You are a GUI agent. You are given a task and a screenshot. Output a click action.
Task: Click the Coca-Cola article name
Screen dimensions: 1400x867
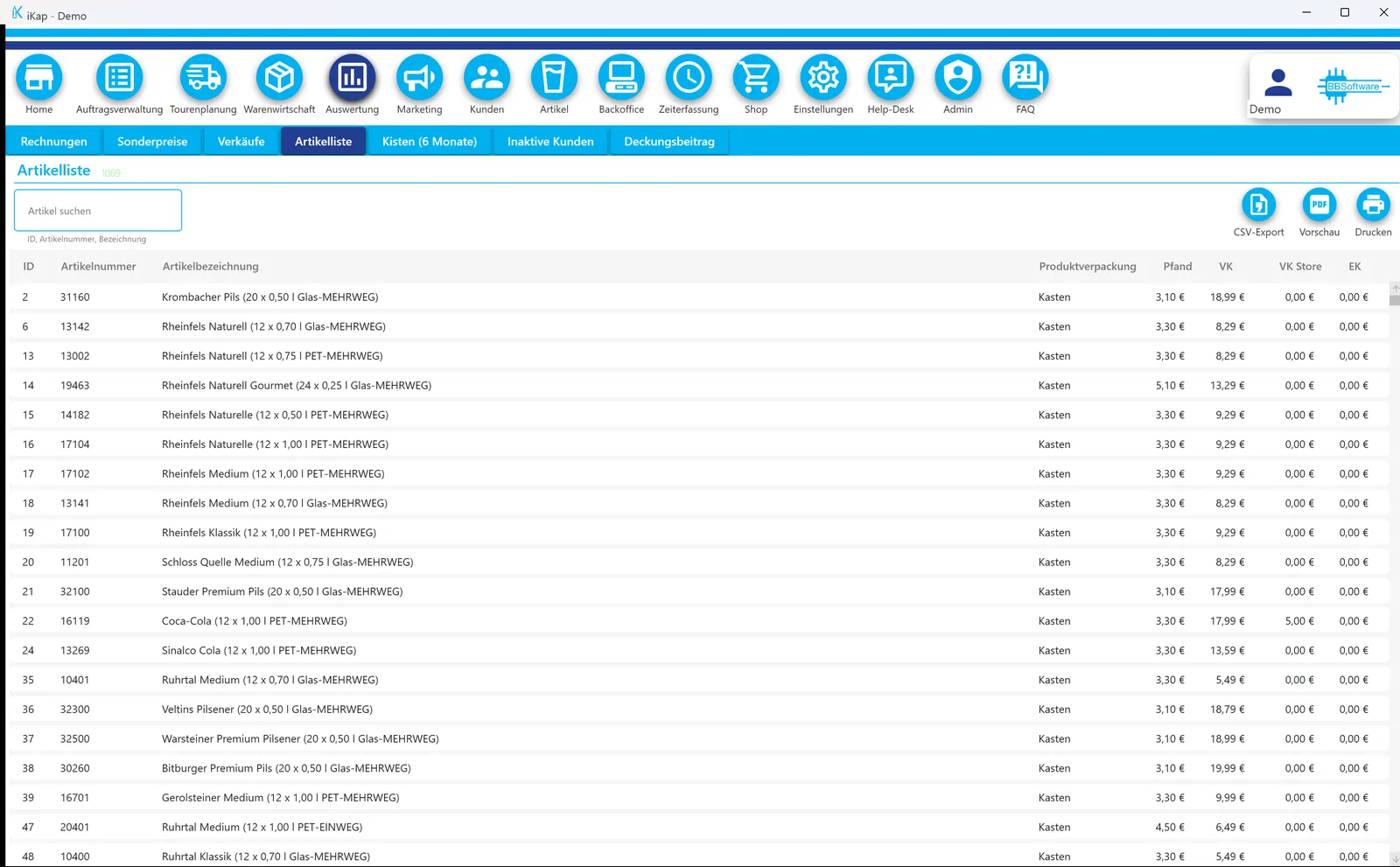[255, 621]
